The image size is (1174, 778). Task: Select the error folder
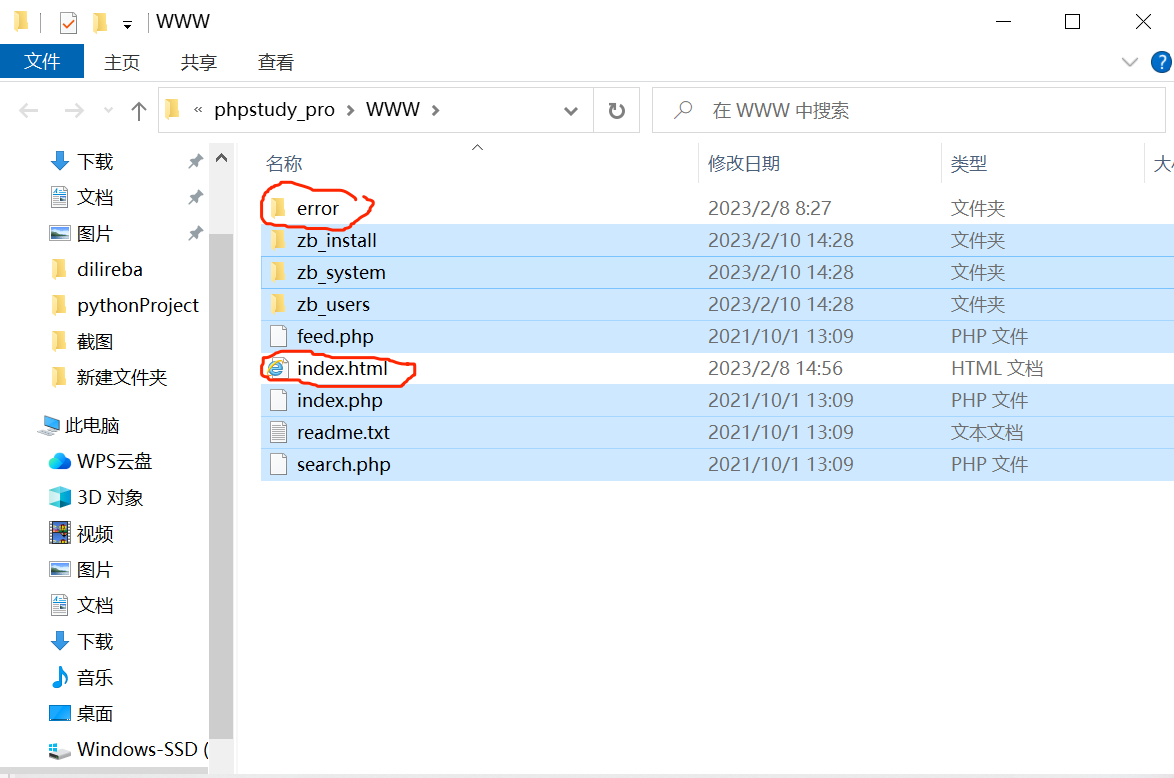317,209
